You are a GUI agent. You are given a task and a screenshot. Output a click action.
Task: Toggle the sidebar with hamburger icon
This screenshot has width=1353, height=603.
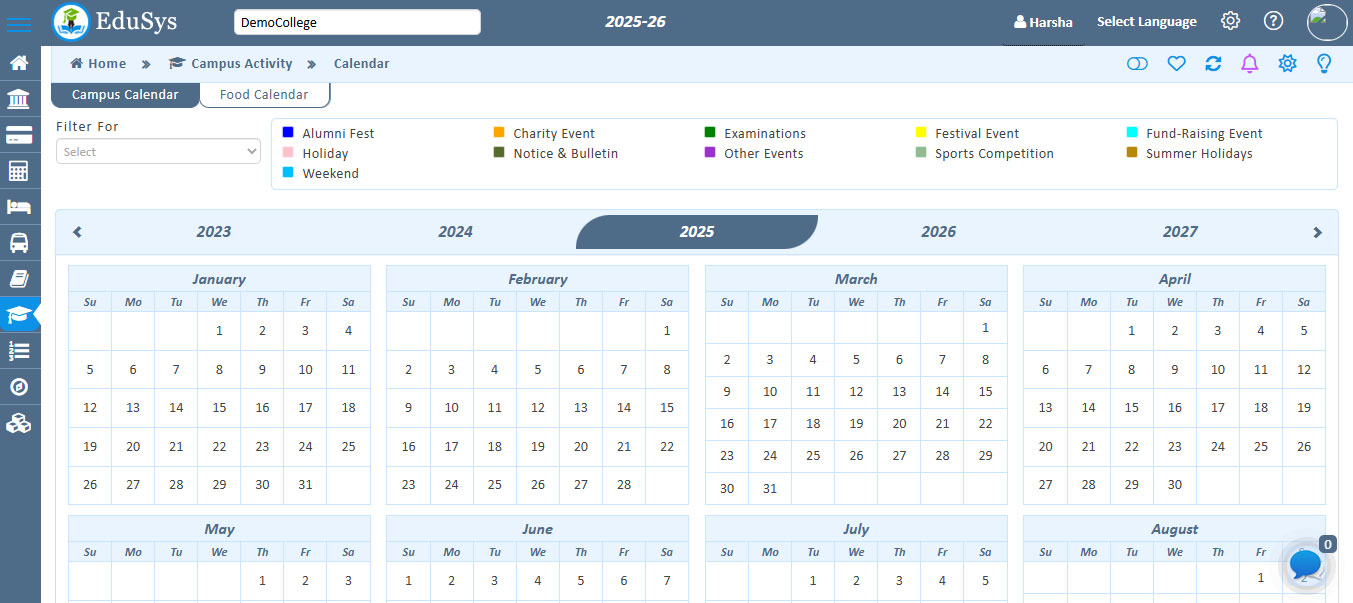(x=18, y=24)
